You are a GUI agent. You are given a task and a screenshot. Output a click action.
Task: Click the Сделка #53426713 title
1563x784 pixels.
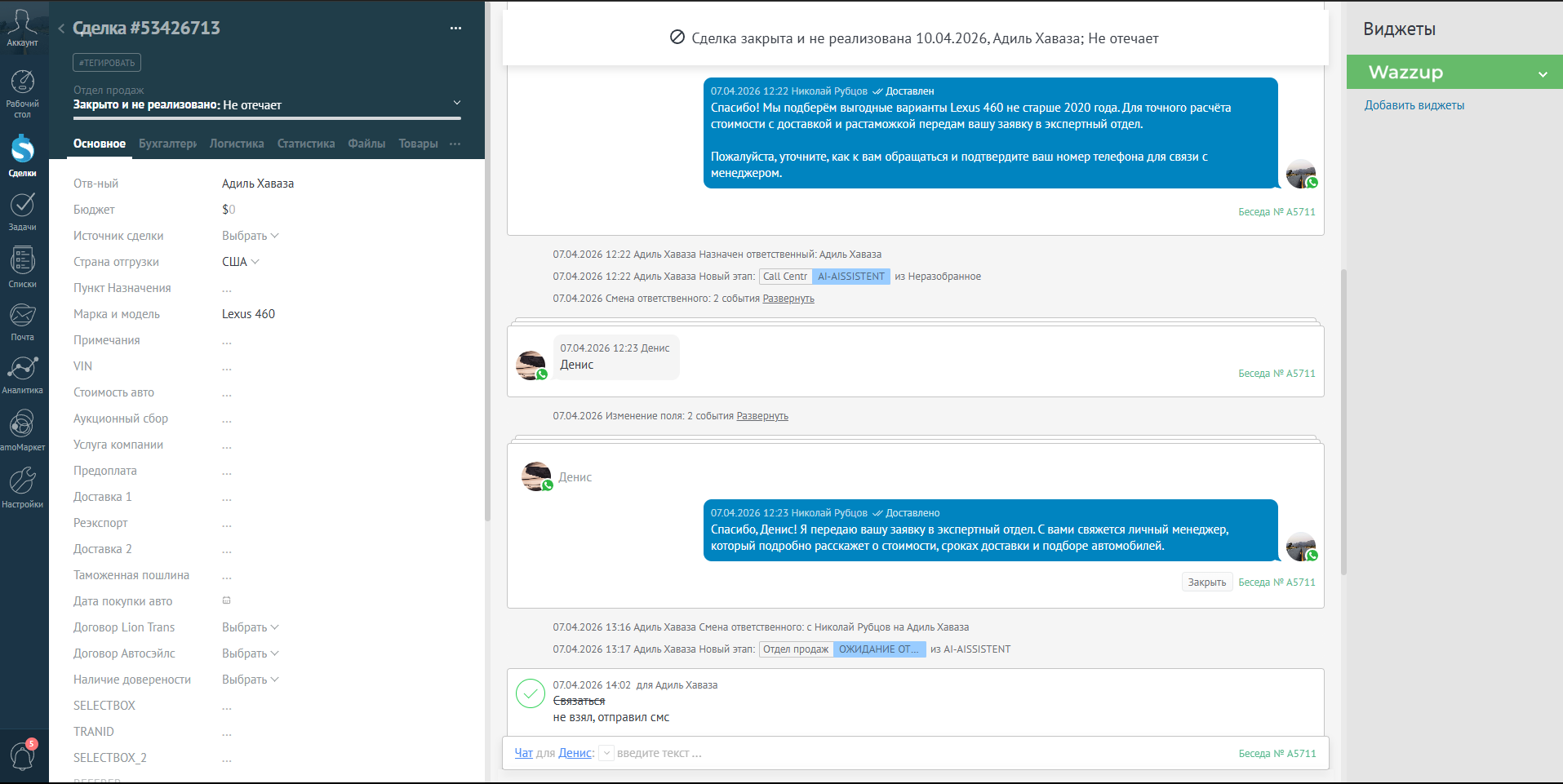tap(146, 28)
